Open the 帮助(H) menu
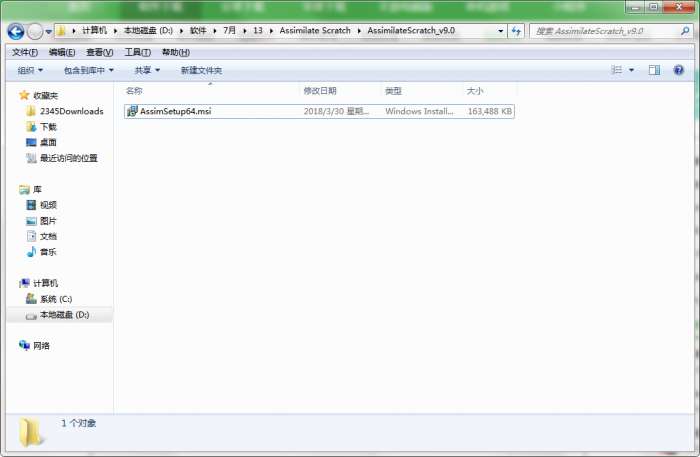The image size is (700, 457). point(175,52)
